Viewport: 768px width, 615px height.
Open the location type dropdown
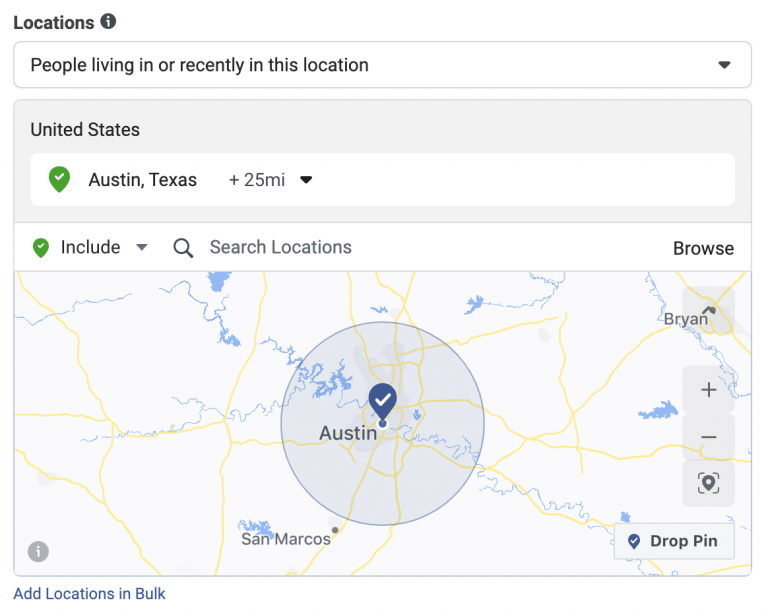point(382,65)
